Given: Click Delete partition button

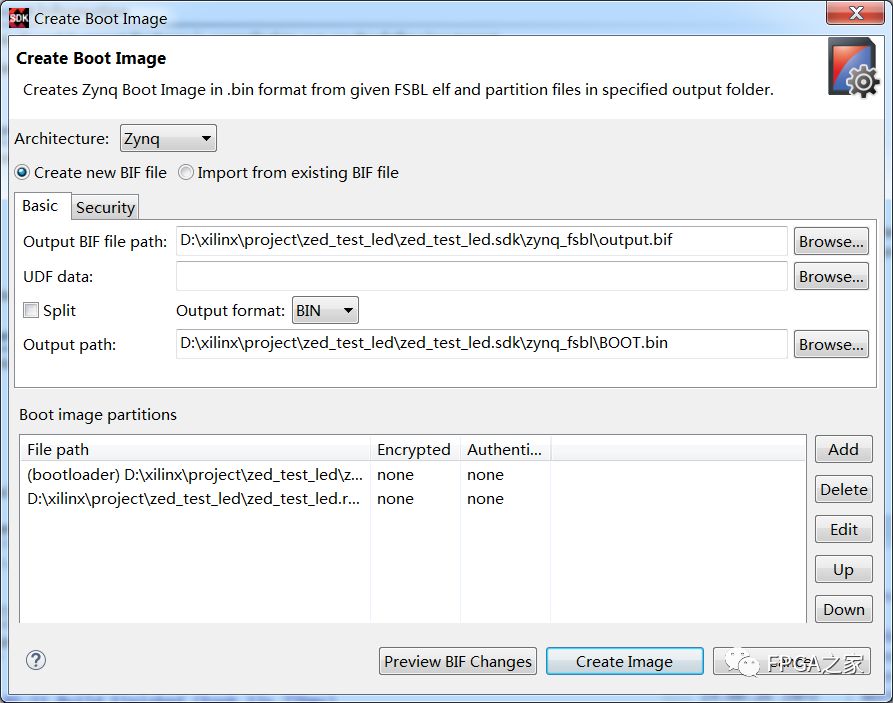Looking at the screenshot, I should coord(843,489).
